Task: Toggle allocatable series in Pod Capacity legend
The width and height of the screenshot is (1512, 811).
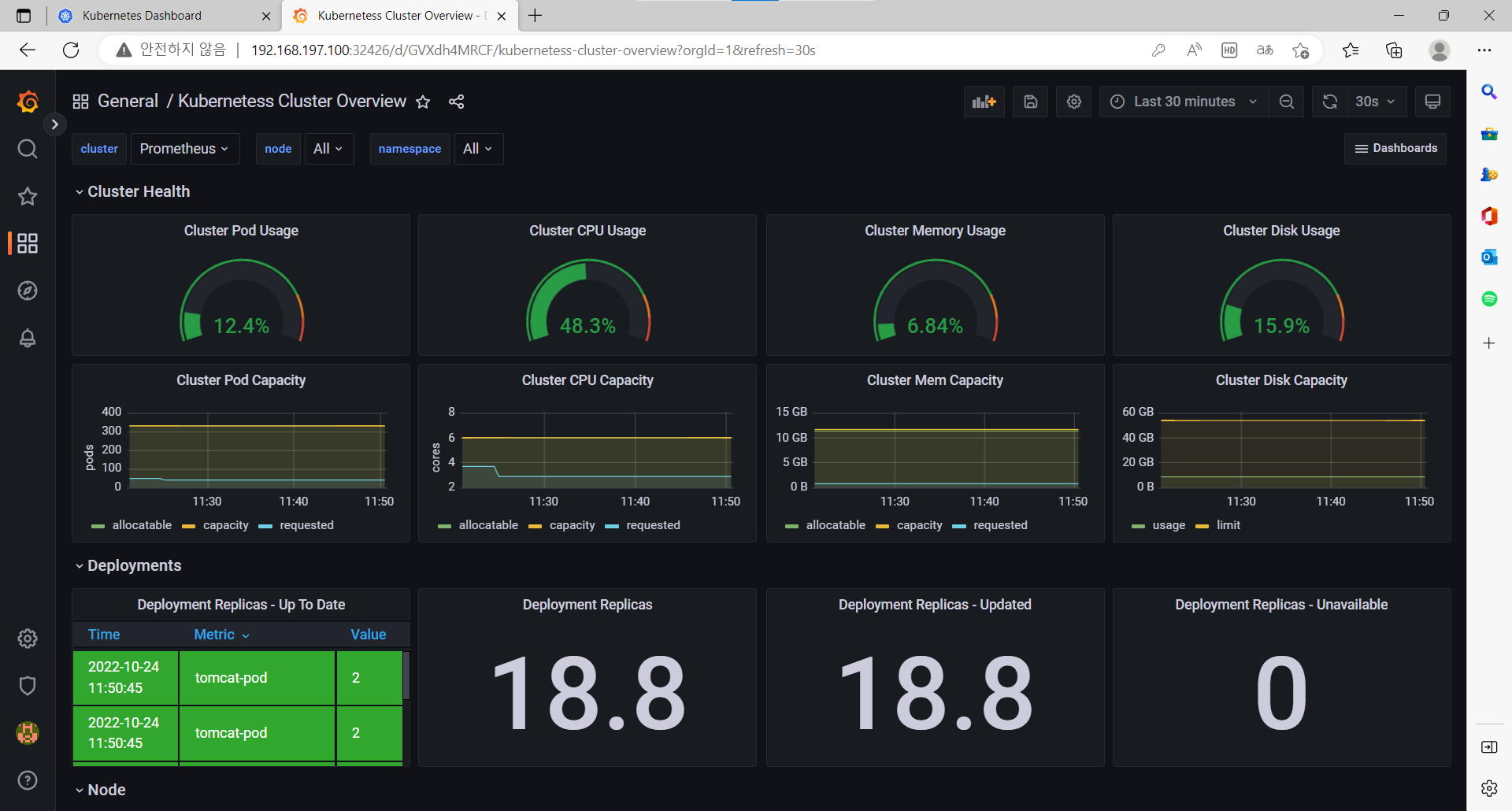Action: click(x=142, y=525)
